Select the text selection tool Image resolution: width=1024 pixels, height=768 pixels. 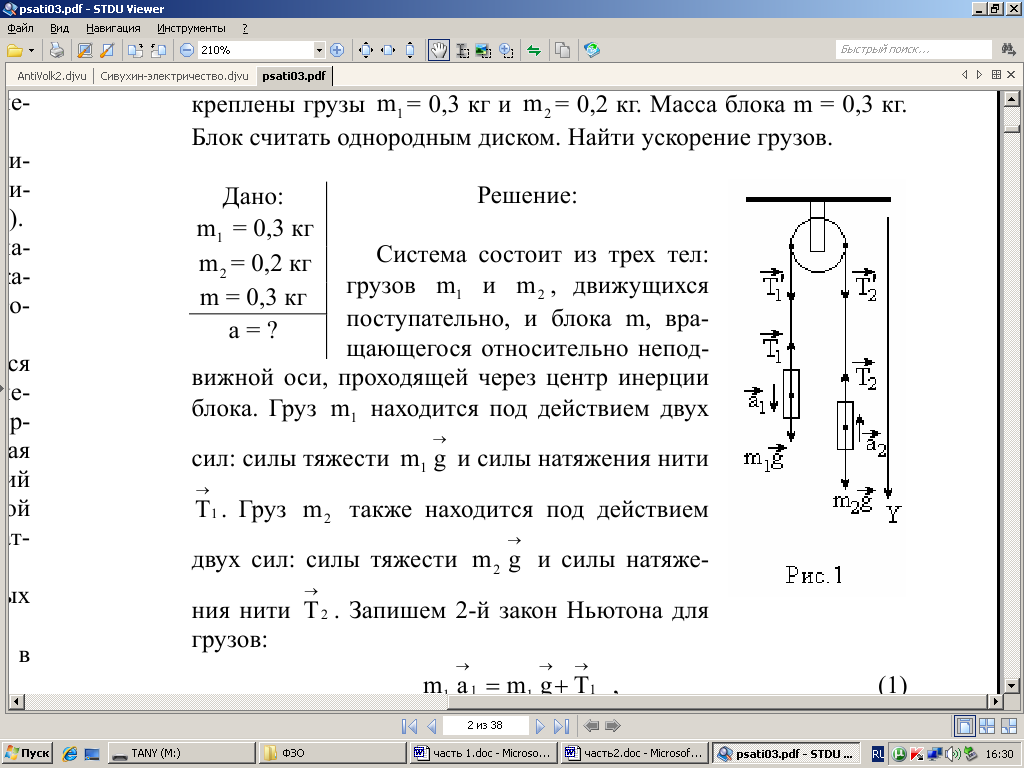(x=462, y=50)
